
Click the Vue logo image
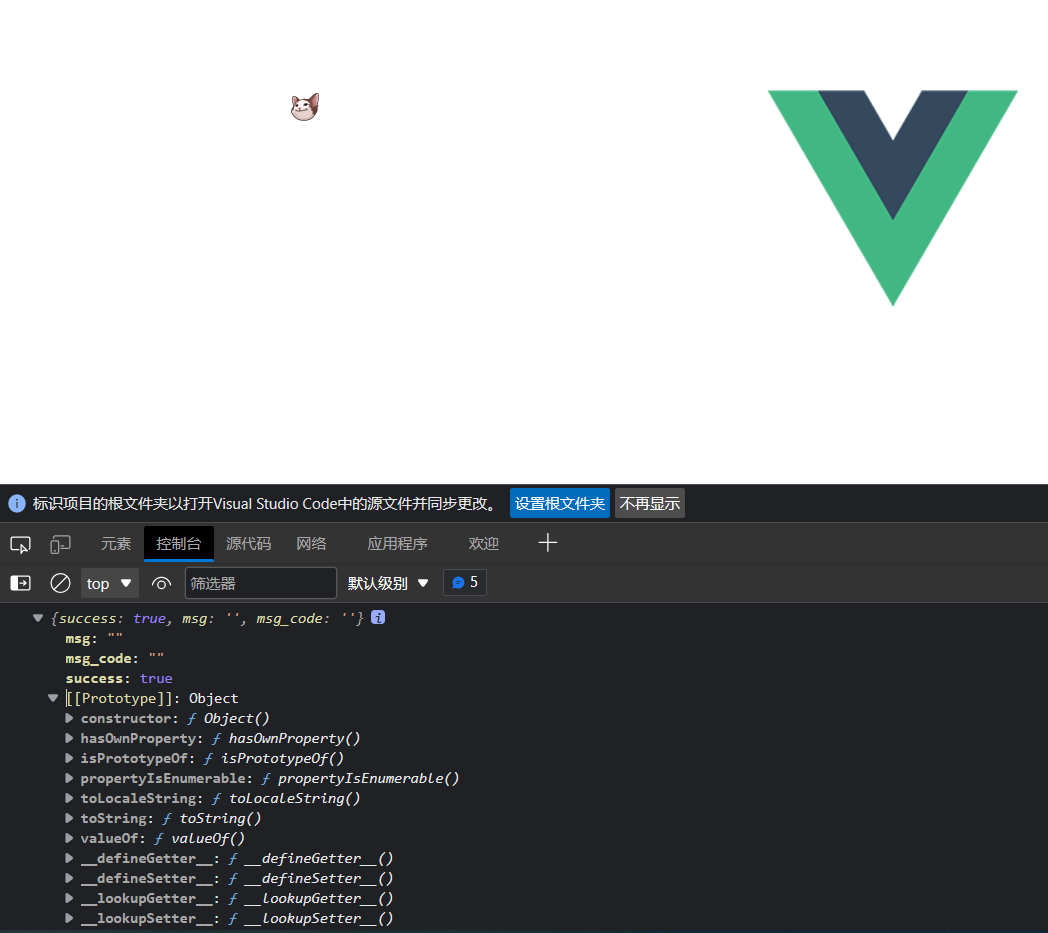pyautogui.click(x=893, y=198)
